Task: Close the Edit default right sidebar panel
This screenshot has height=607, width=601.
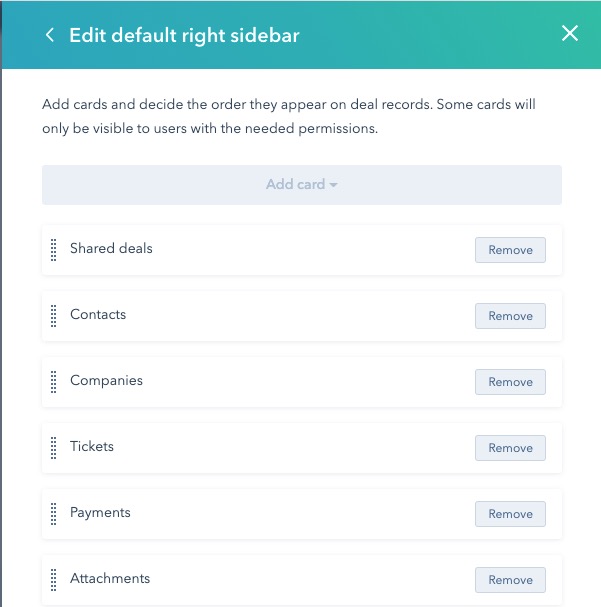Action: pyautogui.click(x=570, y=34)
